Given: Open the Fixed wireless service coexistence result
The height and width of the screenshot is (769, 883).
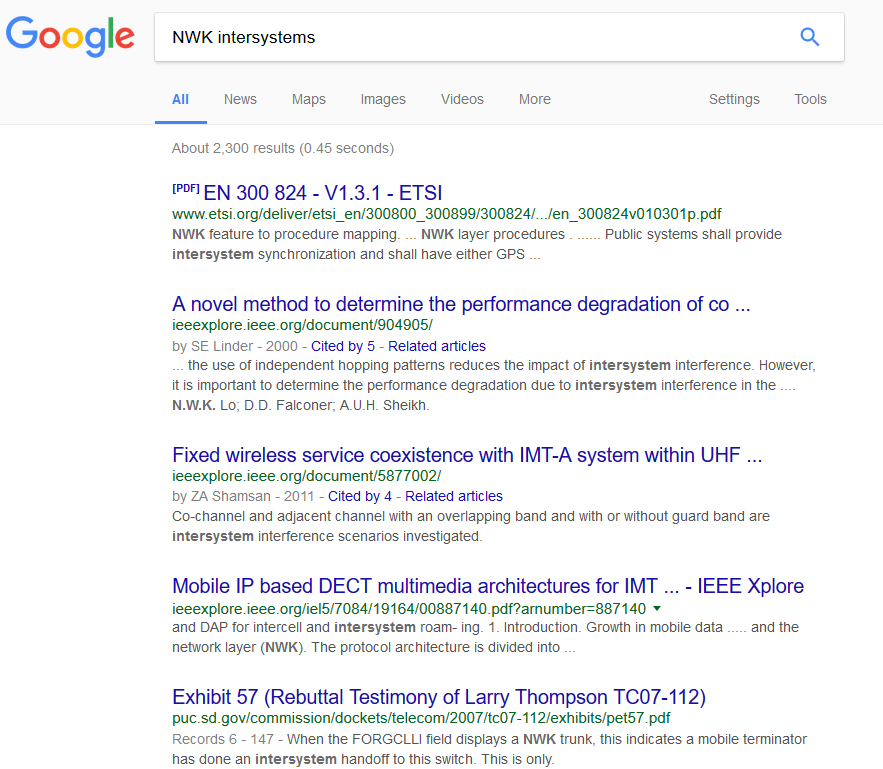Looking at the screenshot, I should (x=467, y=455).
